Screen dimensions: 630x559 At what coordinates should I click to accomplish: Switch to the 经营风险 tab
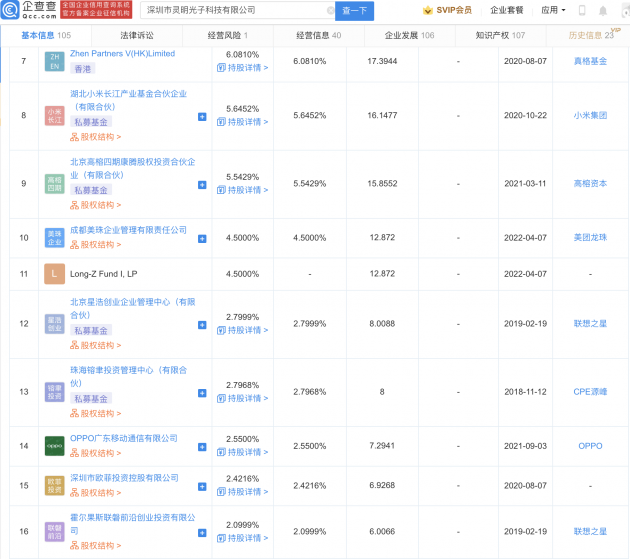pyautogui.click(x=227, y=35)
